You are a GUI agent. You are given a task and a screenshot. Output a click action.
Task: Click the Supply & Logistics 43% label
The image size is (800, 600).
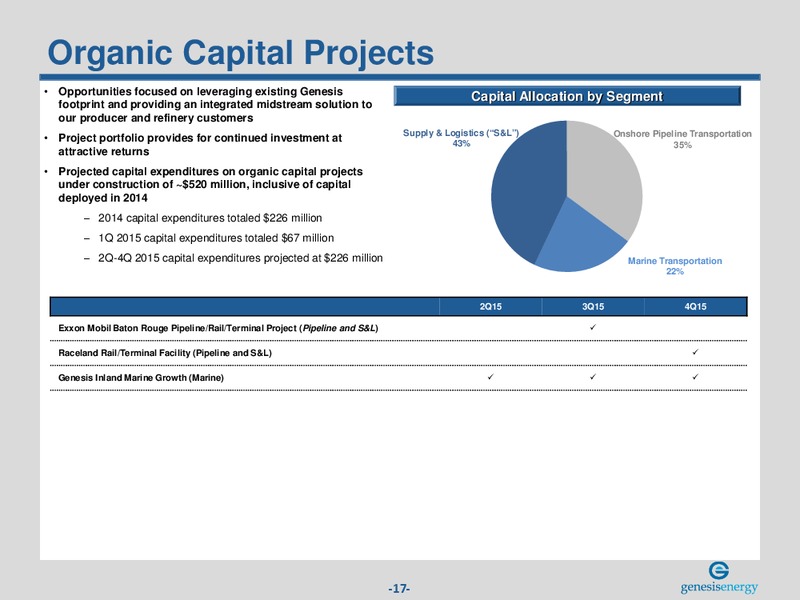click(x=461, y=138)
